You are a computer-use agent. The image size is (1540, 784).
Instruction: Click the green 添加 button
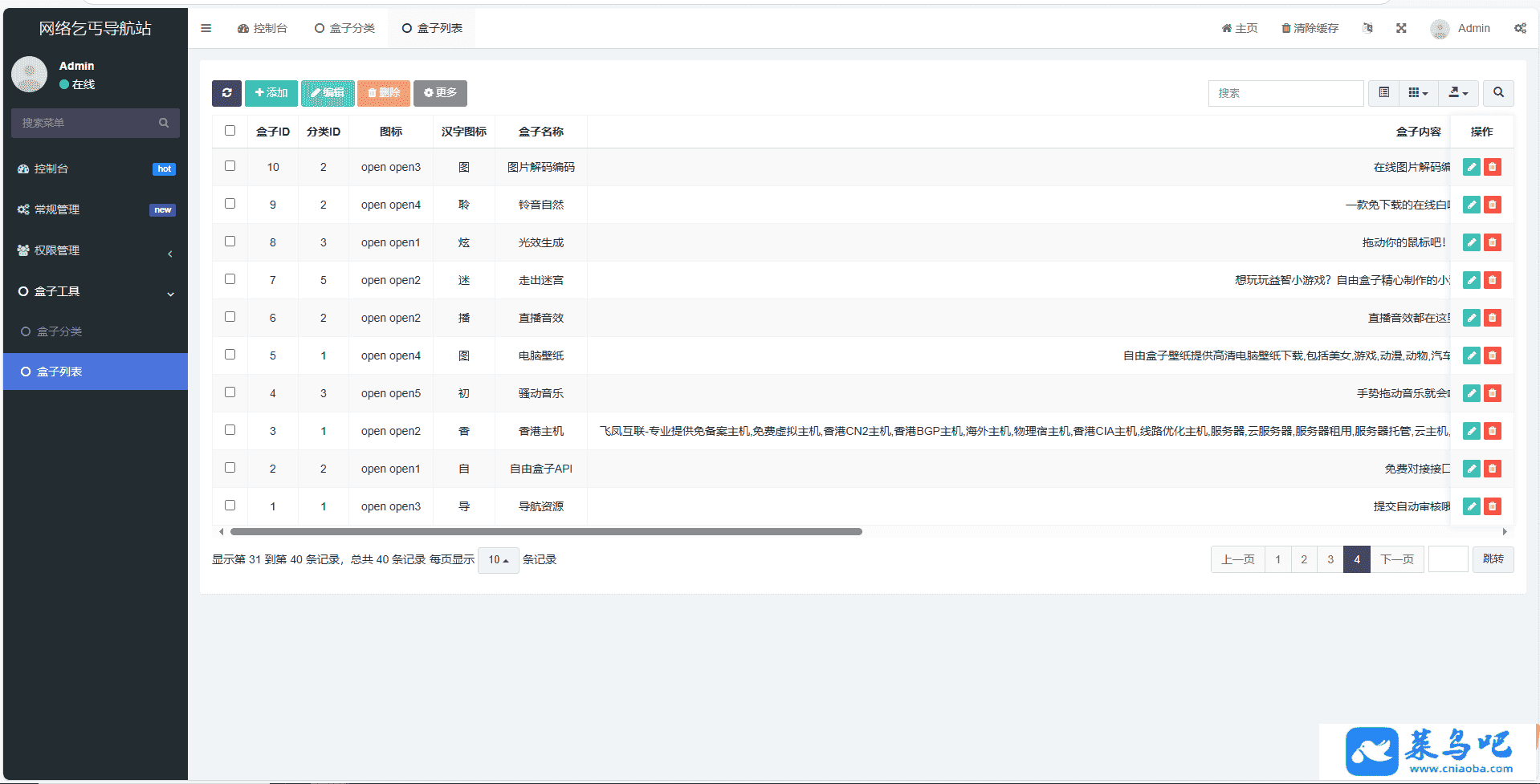(271, 93)
